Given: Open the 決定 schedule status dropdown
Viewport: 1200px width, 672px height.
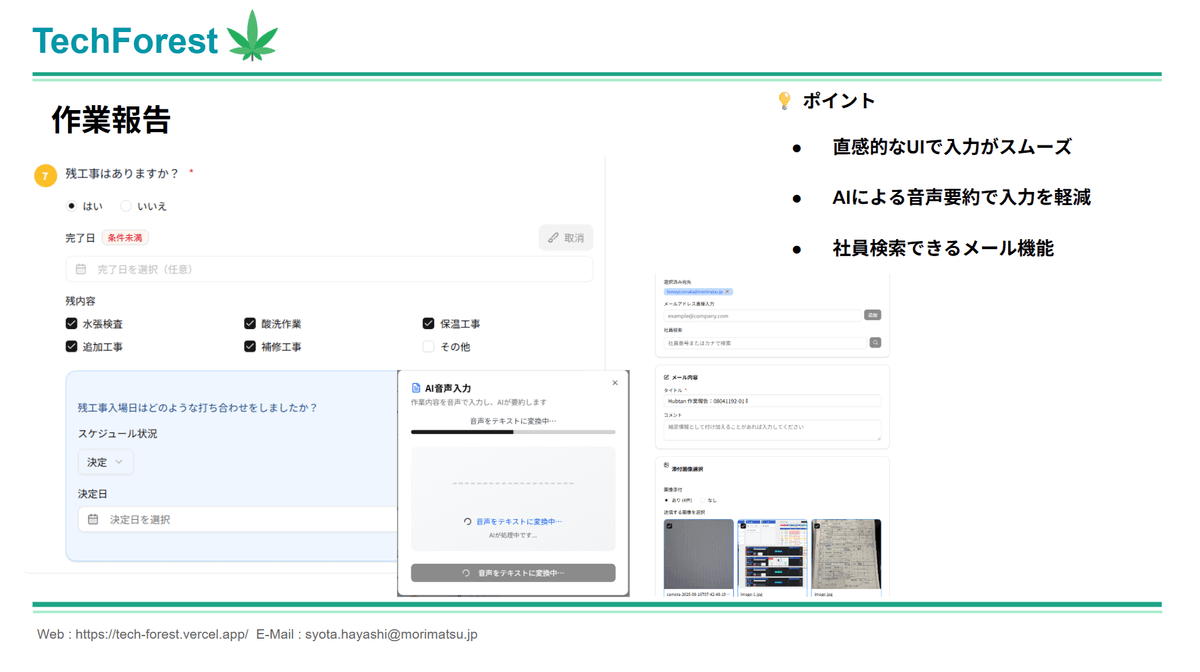Looking at the screenshot, I should [105, 462].
